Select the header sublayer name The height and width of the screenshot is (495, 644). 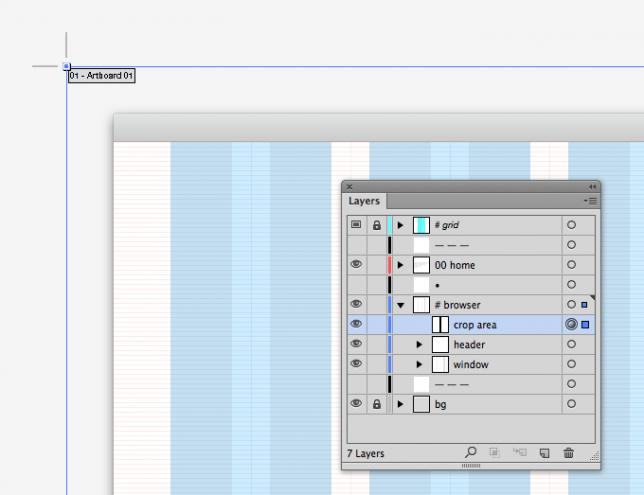click(469, 345)
